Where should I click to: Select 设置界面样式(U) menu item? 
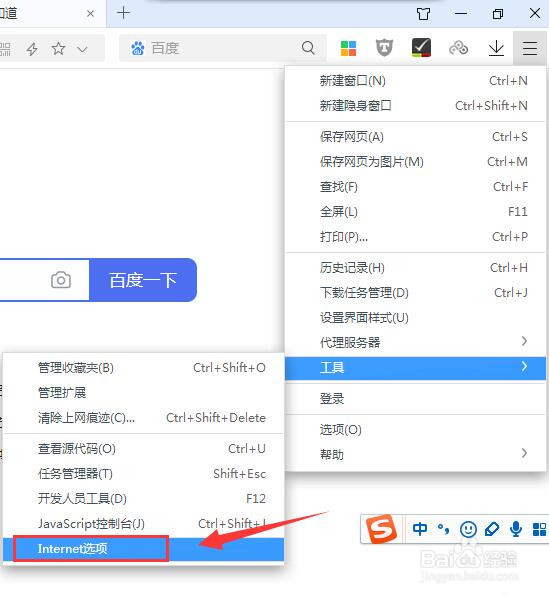click(415, 318)
